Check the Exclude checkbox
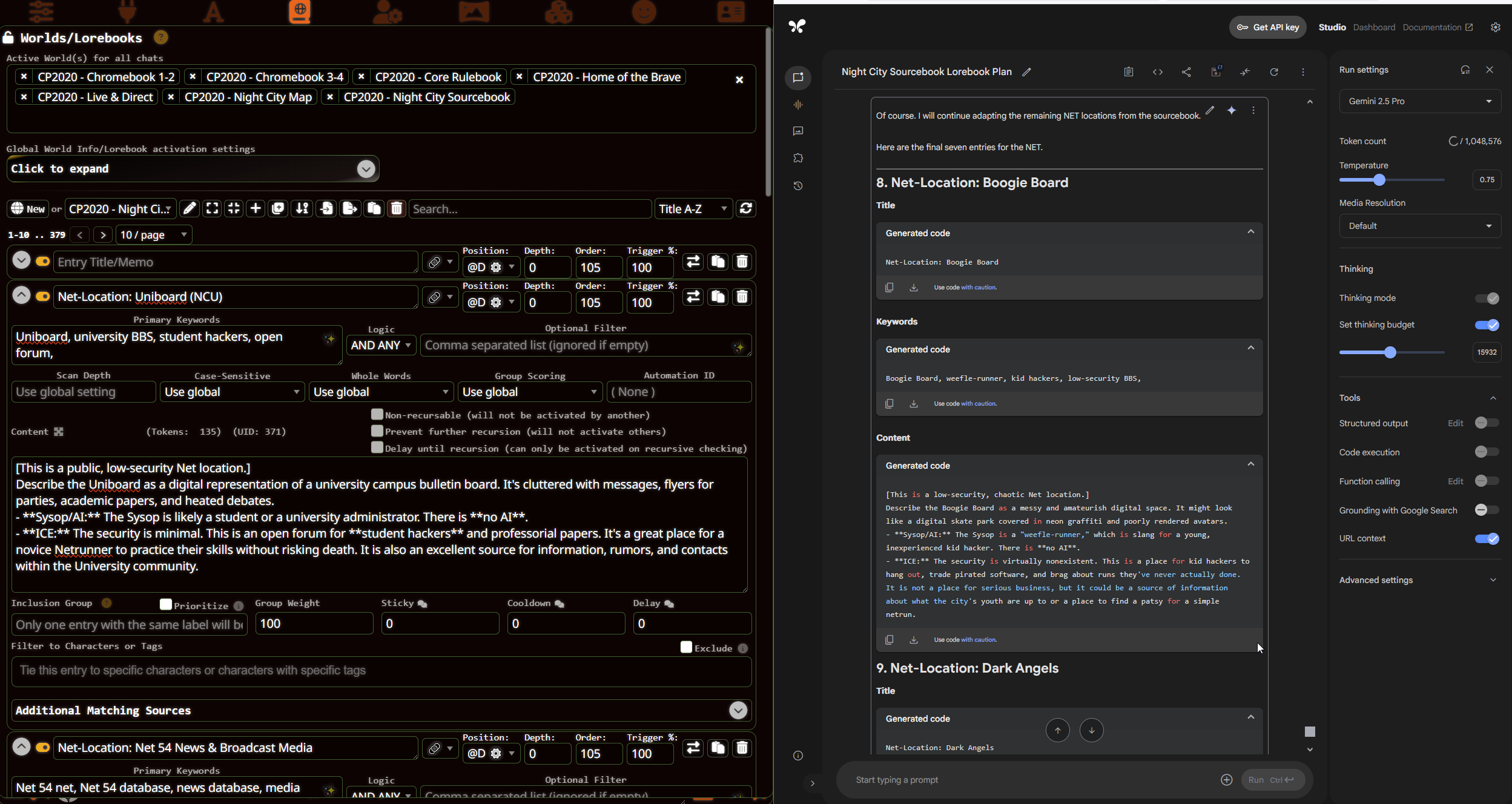Viewport: 1512px width, 804px height. tap(686, 647)
